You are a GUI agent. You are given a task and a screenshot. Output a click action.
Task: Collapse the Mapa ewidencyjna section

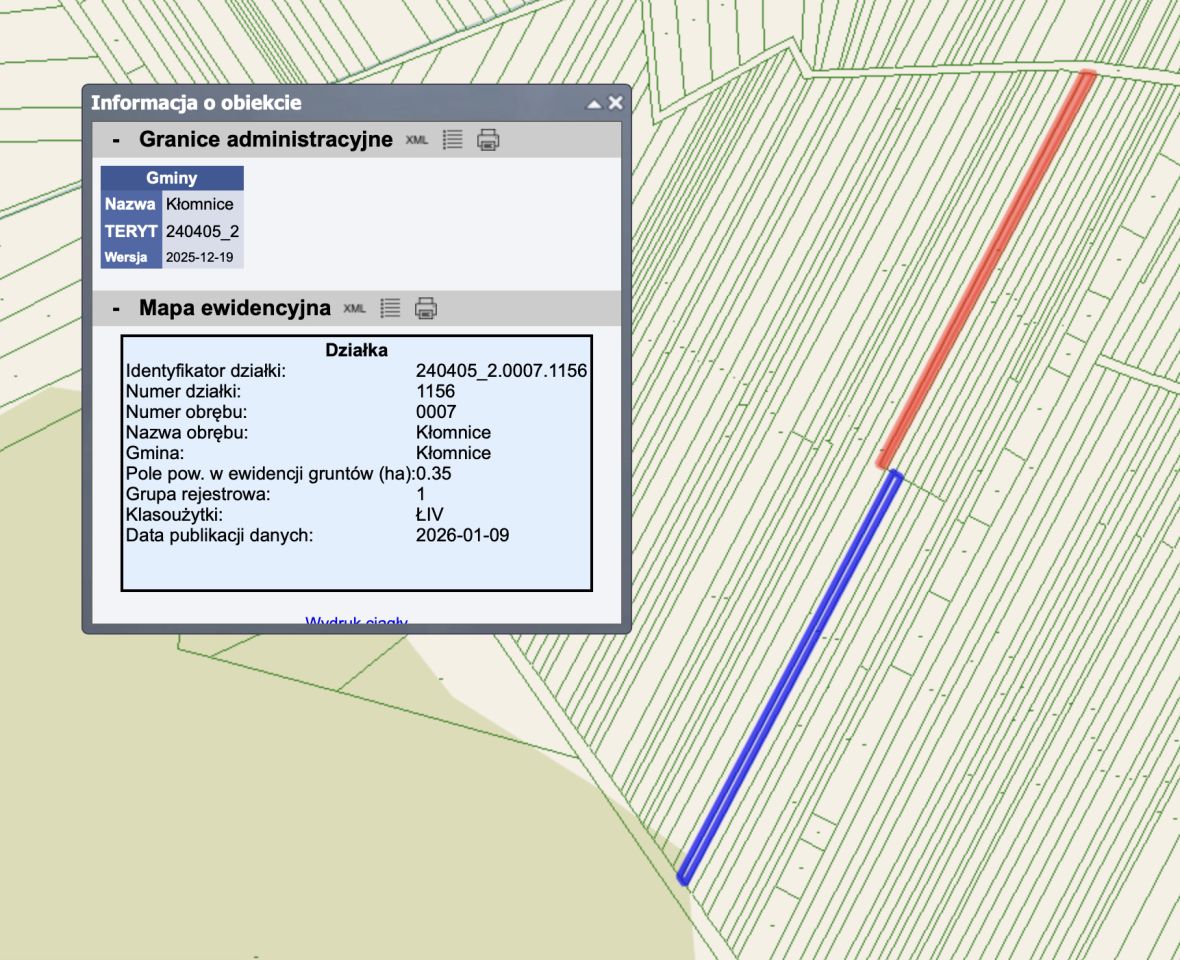point(116,308)
